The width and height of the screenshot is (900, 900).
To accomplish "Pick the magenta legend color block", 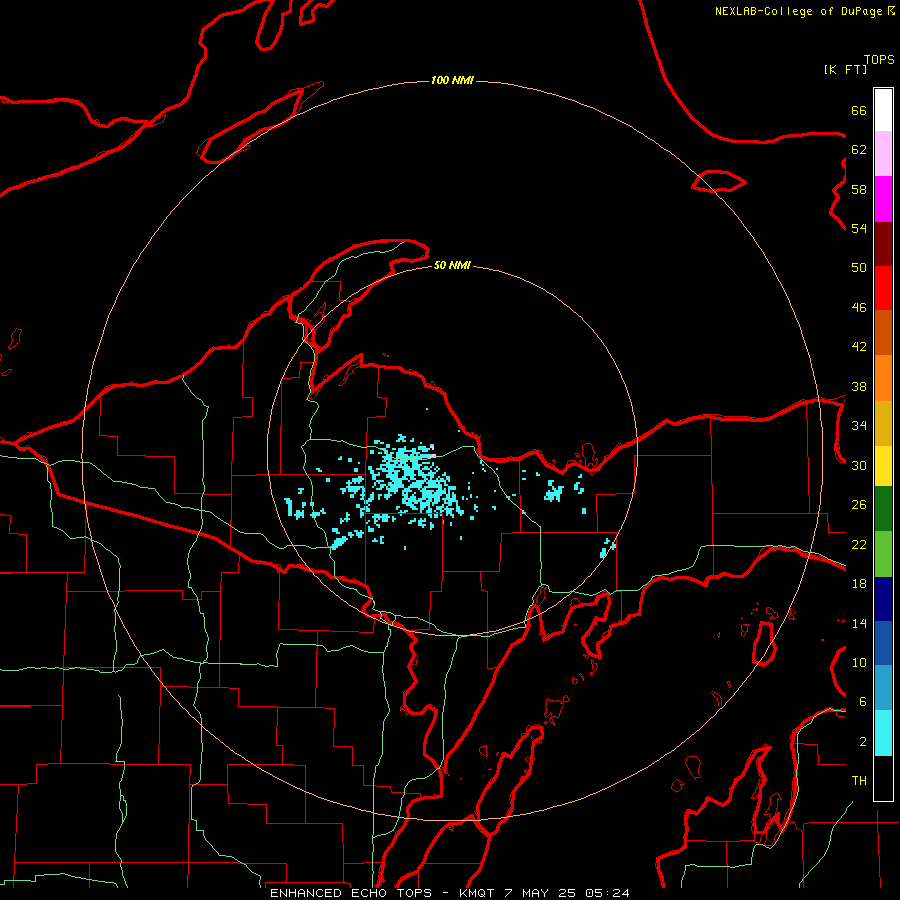I will pyautogui.click(x=883, y=199).
